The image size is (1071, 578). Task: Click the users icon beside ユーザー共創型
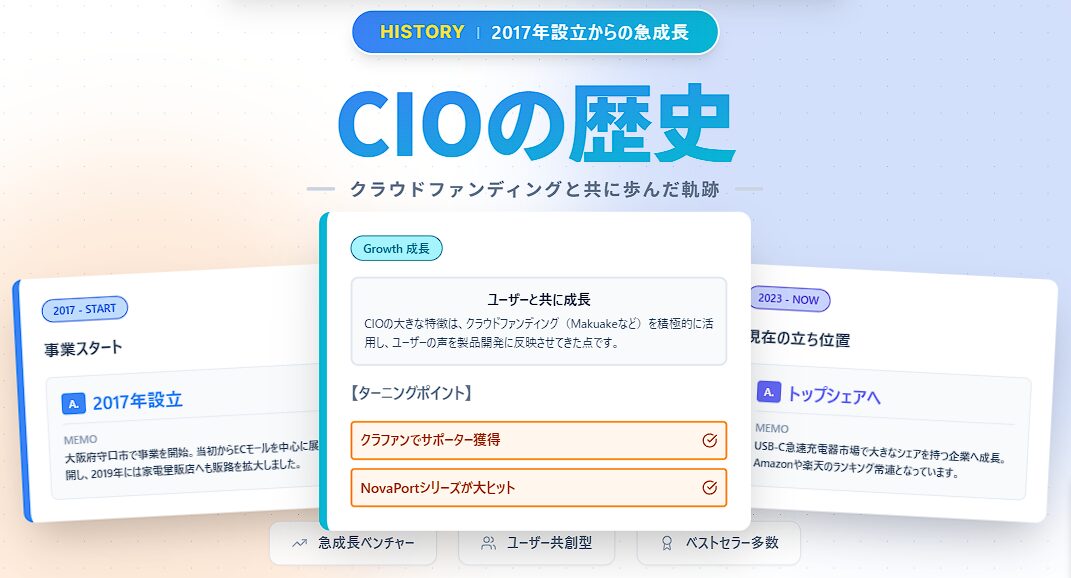(x=488, y=543)
